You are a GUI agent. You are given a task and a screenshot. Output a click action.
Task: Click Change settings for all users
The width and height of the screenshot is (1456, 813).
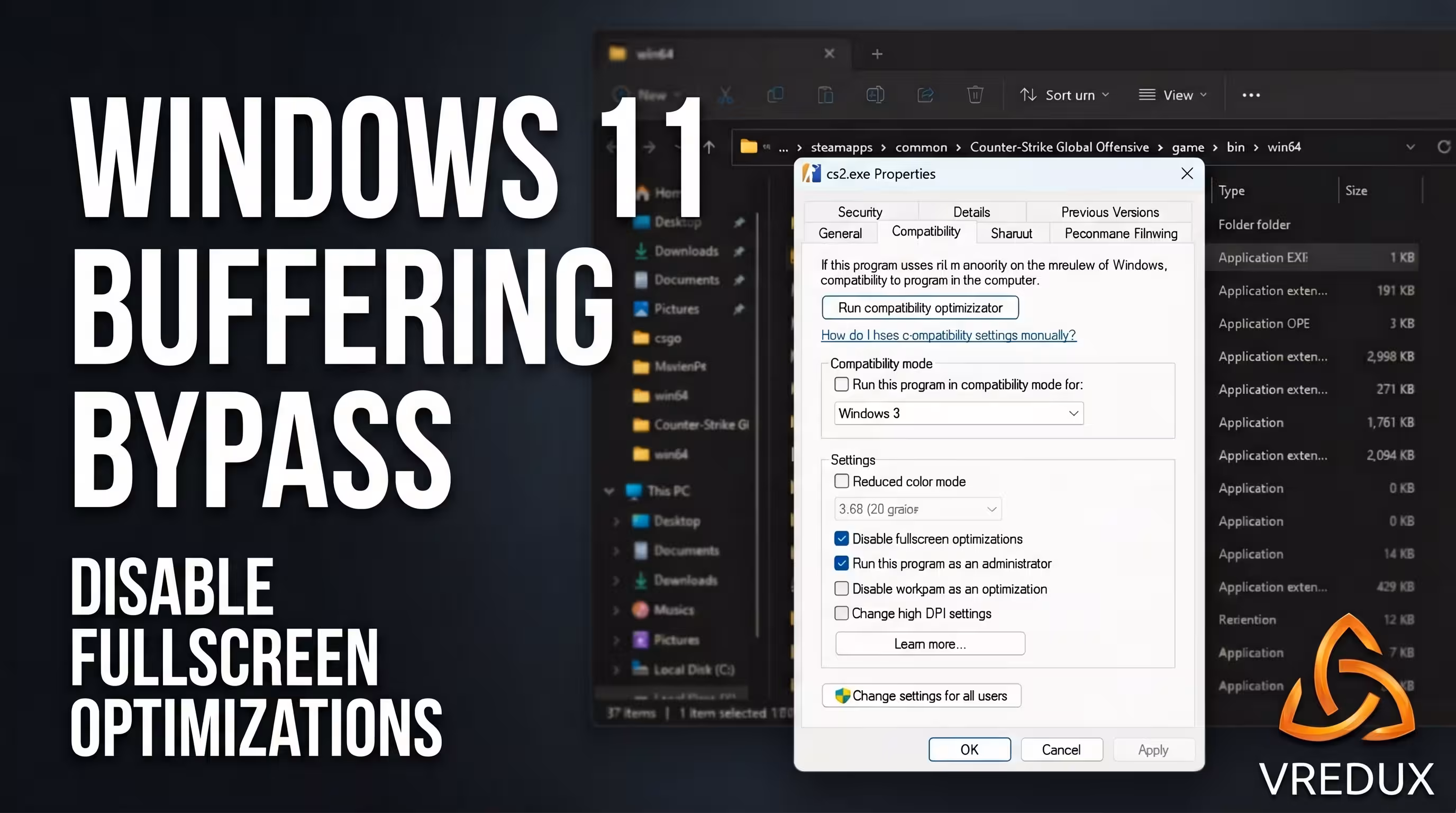(x=921, y=695)
